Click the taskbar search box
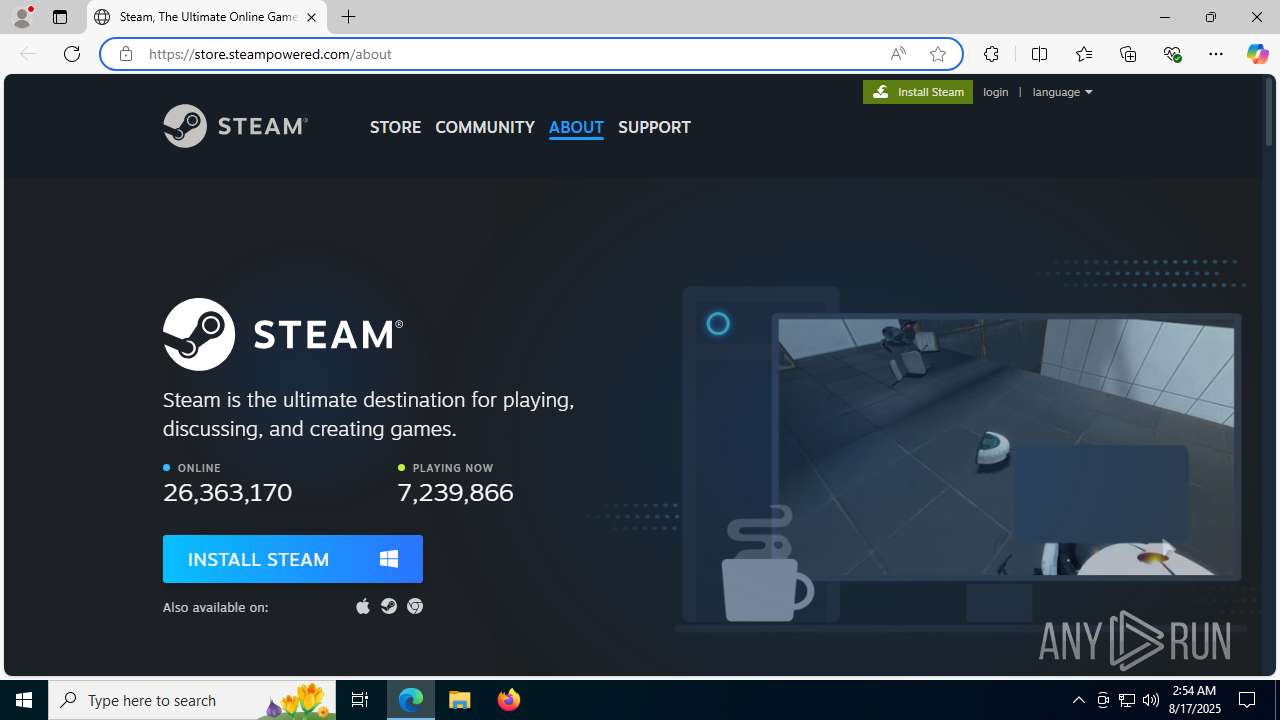Screen dimensions: 1280x720 coord(192,700)
